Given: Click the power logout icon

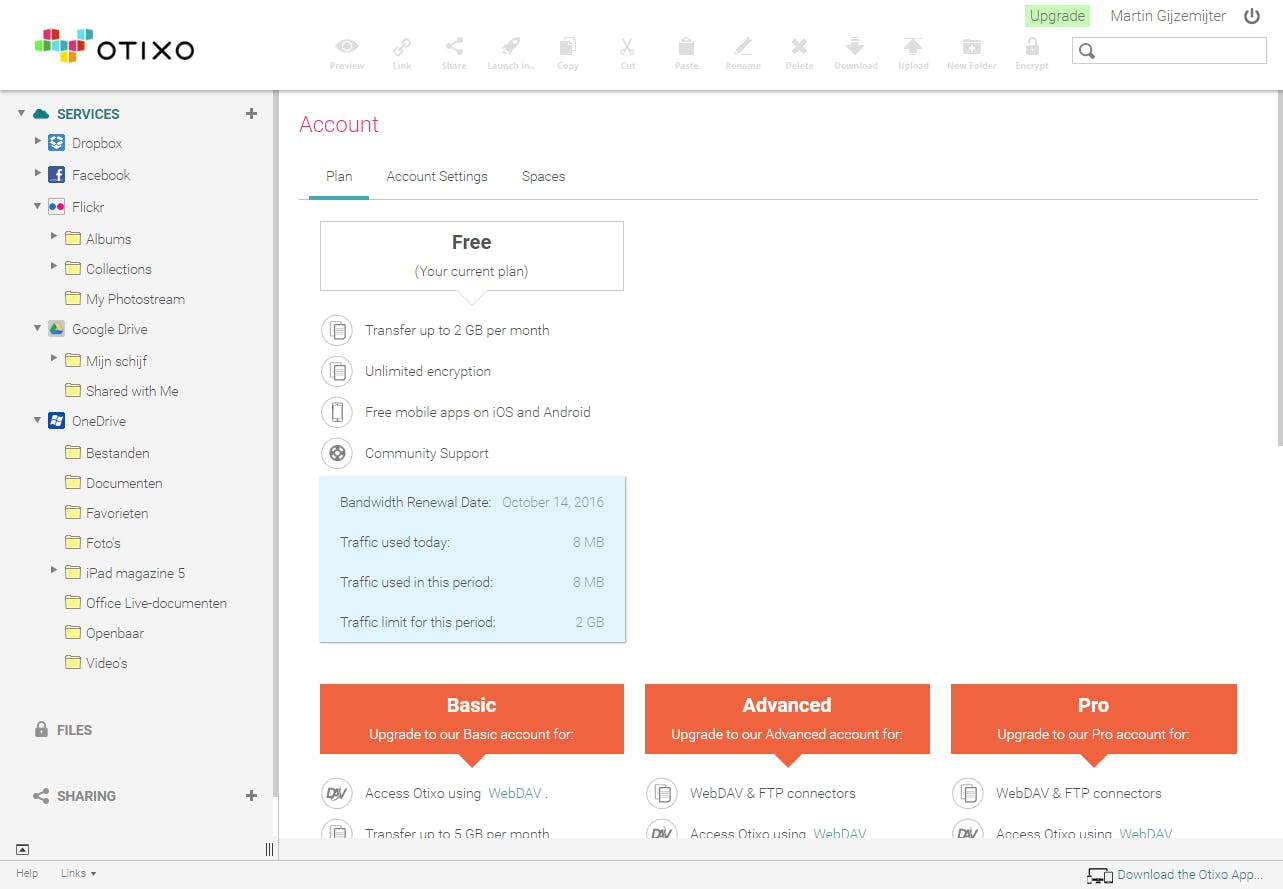Looking at the screenshot, I should (x=1252, y=16).
